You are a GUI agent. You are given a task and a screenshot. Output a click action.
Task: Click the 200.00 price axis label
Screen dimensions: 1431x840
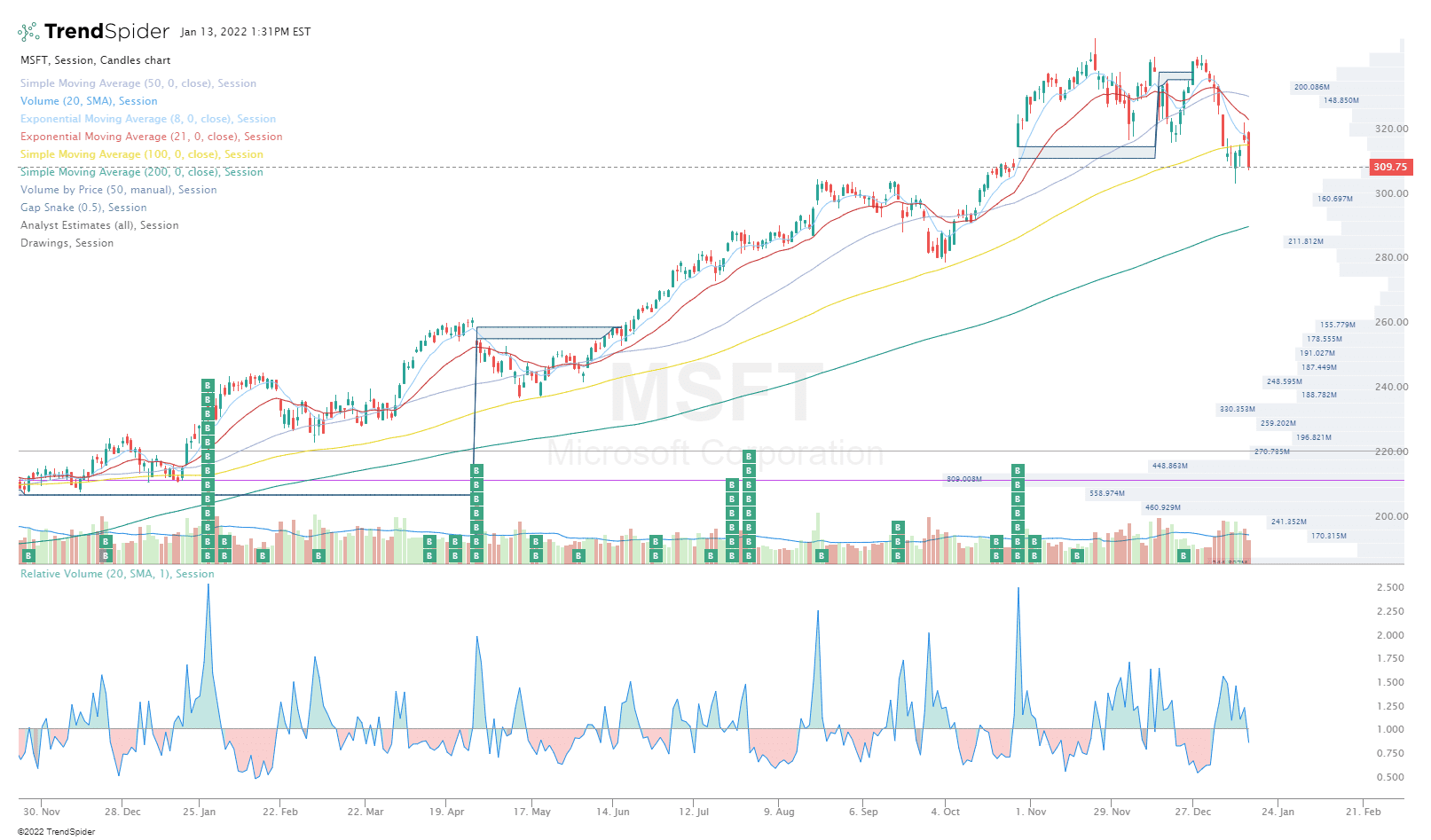coord(1391,516)
